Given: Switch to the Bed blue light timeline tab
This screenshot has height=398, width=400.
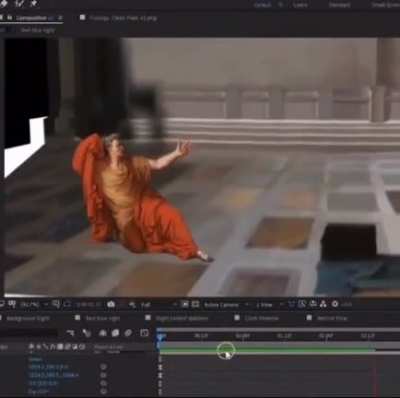Looking at the screenshot, I should tap(103, 318).
